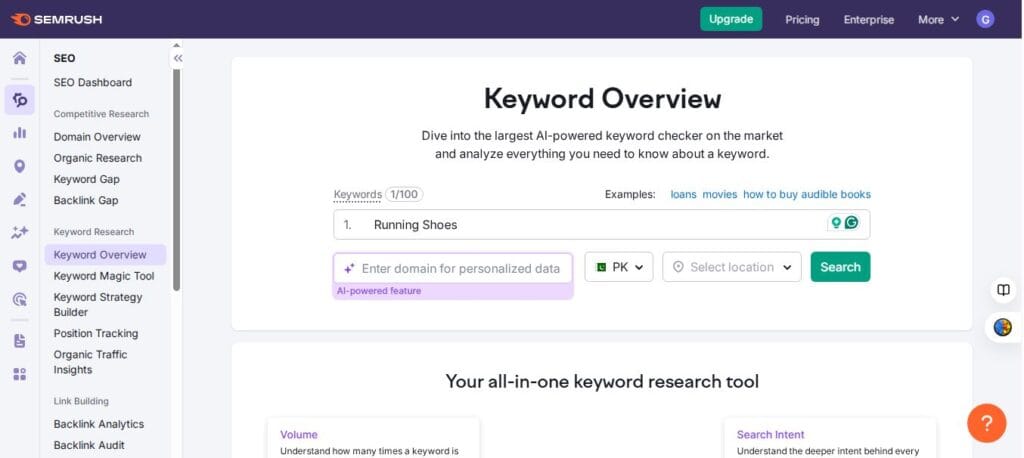Image resolution: width=1024 pixels, height=458 pixels.
Task: Open Enterprise in top navigation
Action: (x=869, y=20)
